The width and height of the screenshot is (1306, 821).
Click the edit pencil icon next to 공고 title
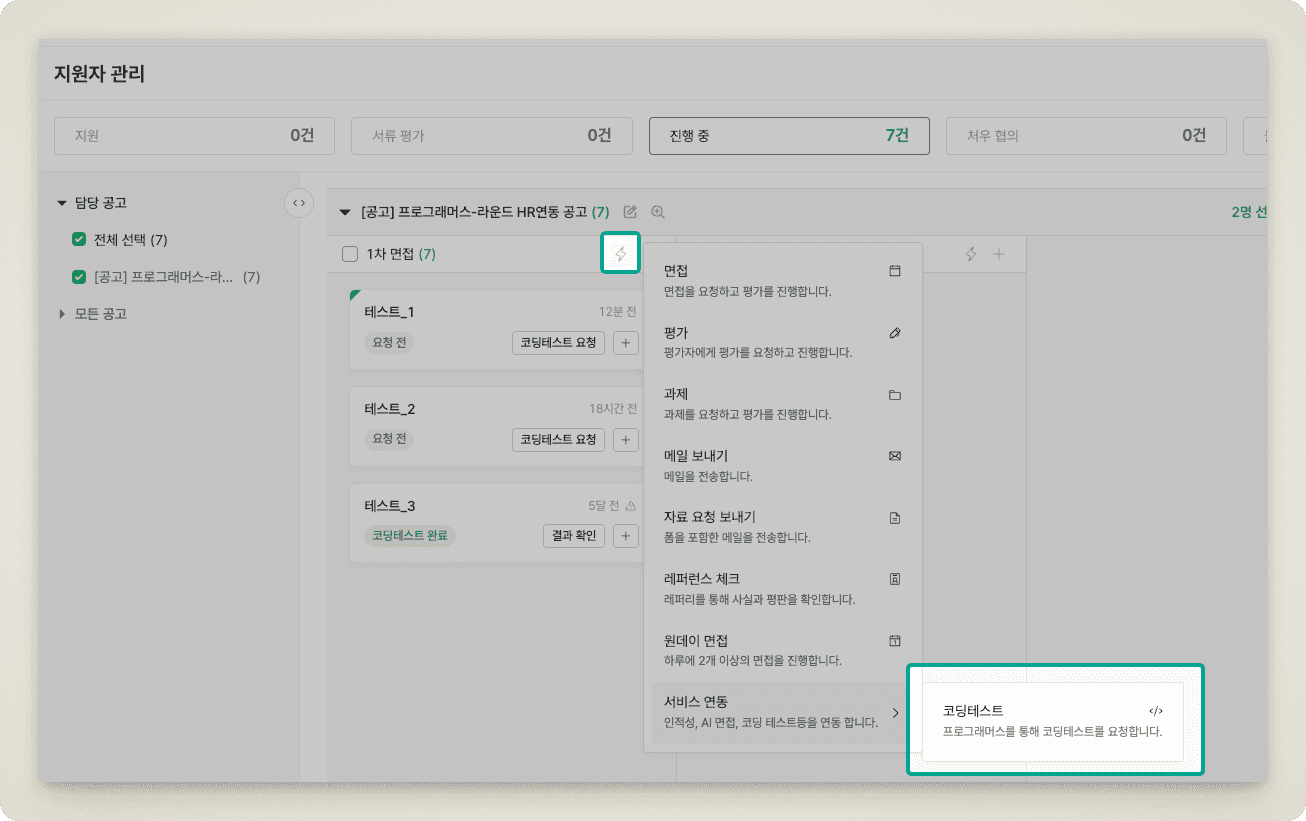click(630, 212)
